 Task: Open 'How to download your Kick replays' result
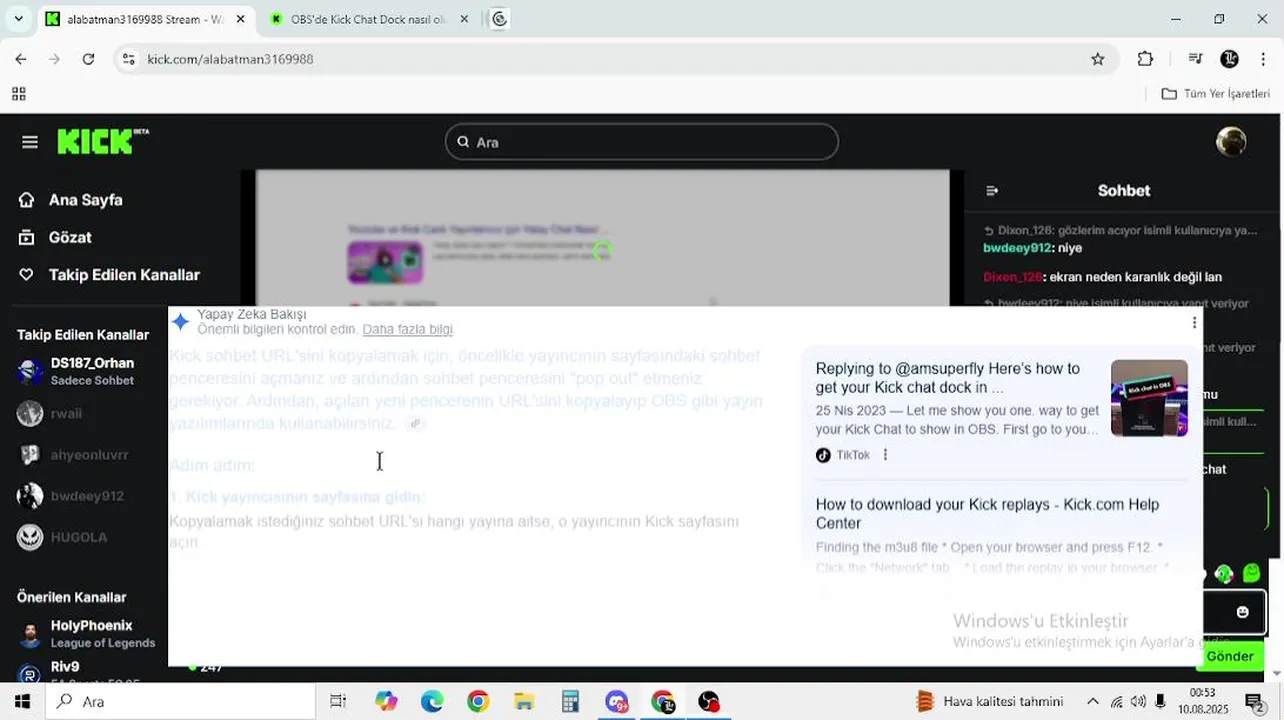pos(987,514)
